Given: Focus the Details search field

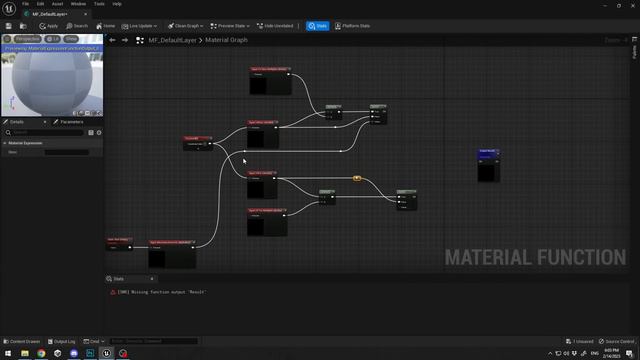Looking at the screenshot, I should tap(45, 133).
